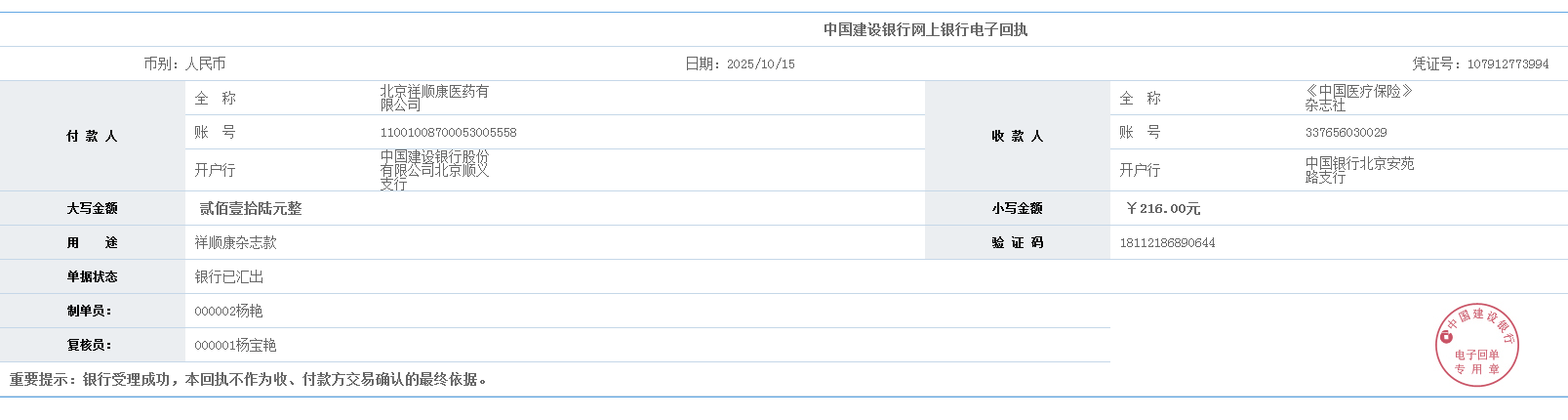Image resolution: width=1568 pixels, height=420 pixels.
Task: Click payer bank 中国建设银行股份有限公司北京顺义支行
Action: pyautogui.click(x=434, y=170)
